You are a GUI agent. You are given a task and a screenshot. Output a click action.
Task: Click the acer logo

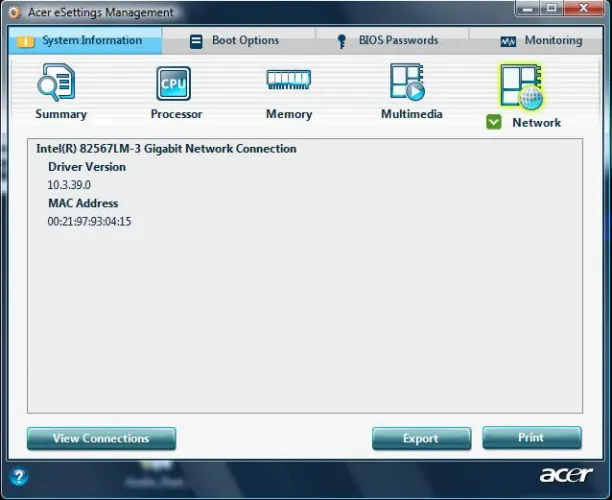click(566, 475)
